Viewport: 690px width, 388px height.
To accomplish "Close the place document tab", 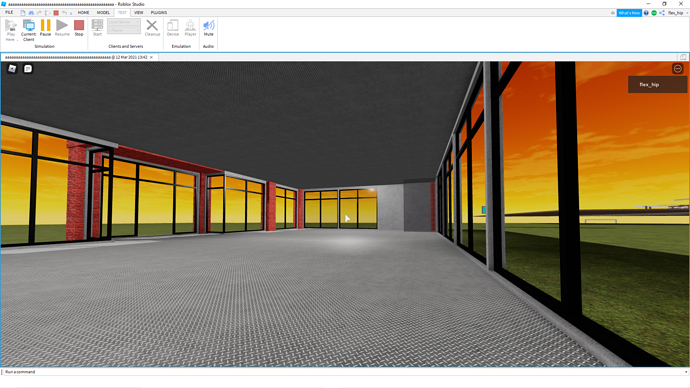I will coord(151,57).
